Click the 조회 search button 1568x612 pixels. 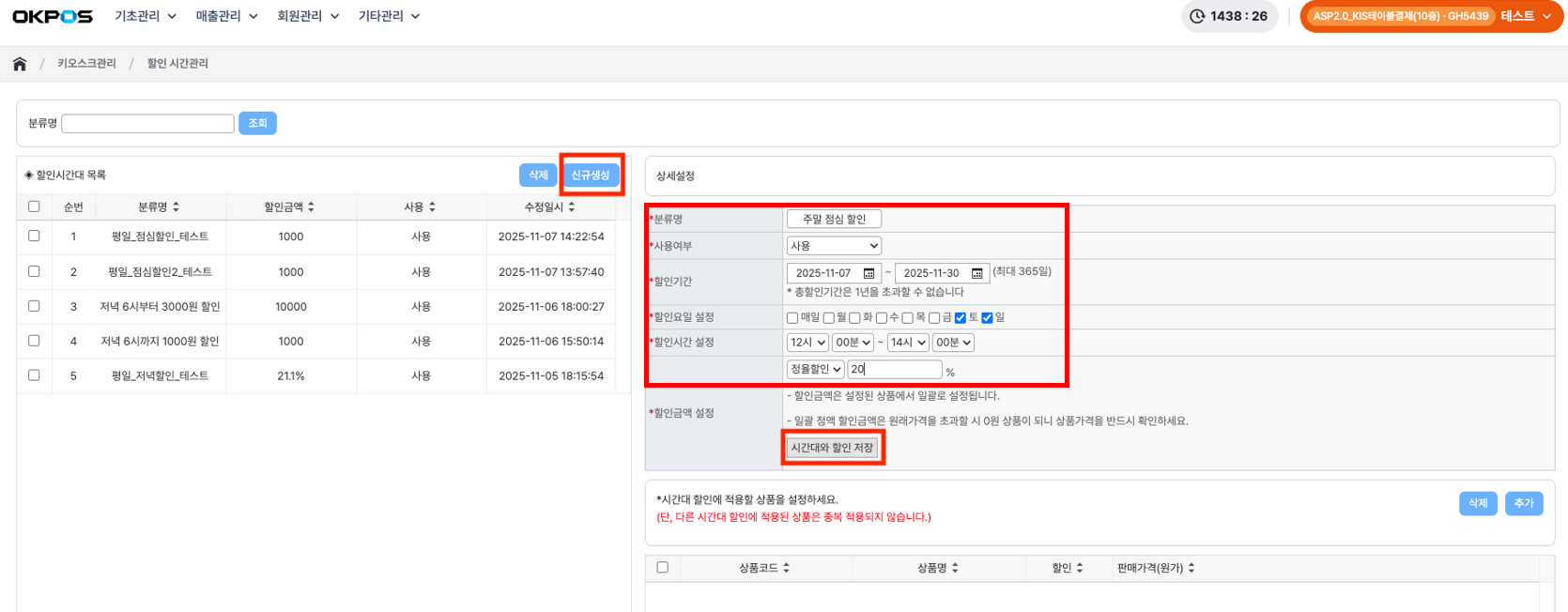point(257,123)
